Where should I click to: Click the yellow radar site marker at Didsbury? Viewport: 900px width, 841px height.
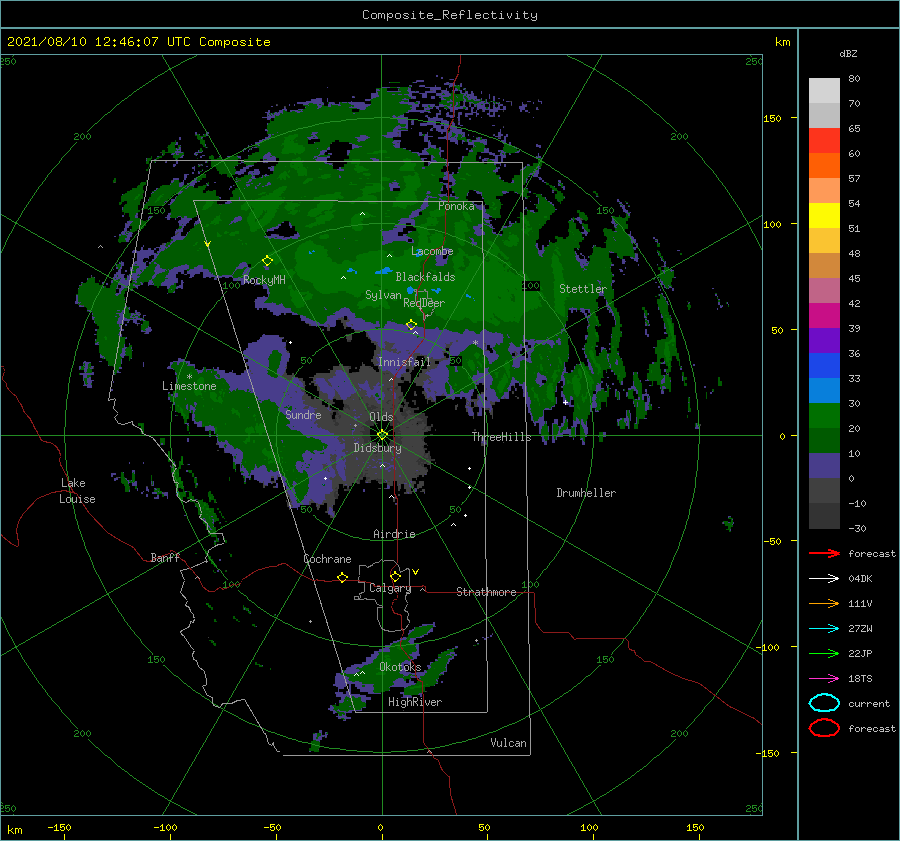point(382,435)
